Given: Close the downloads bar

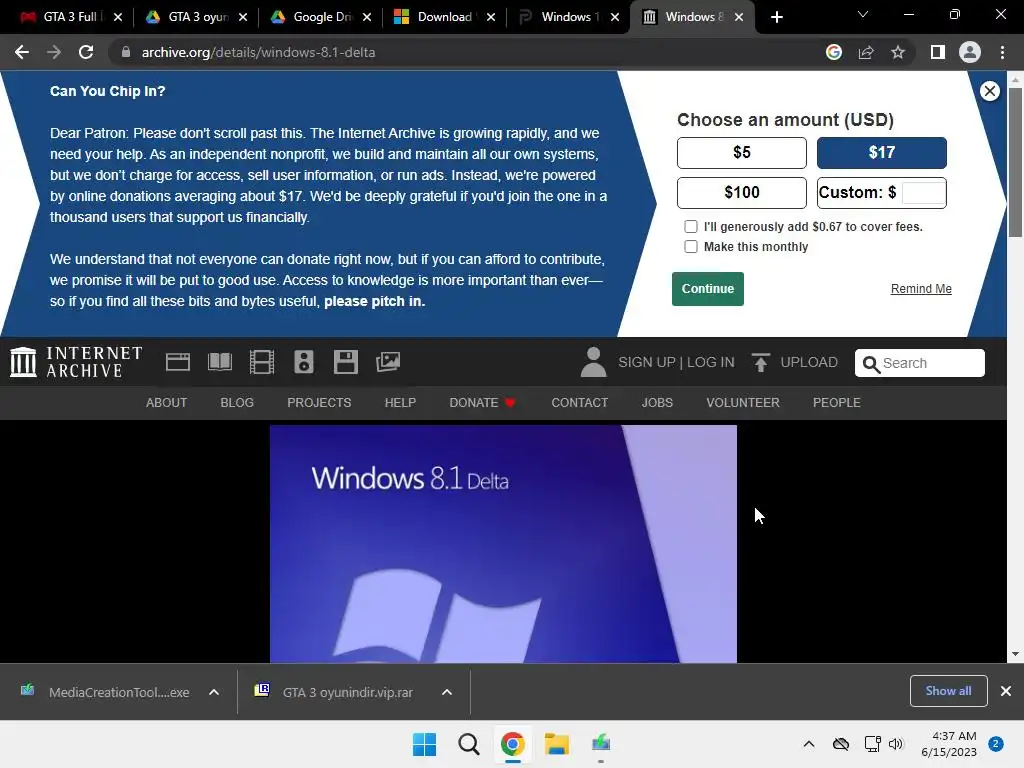Looking at the screenshot, I should pos(1006,691).
